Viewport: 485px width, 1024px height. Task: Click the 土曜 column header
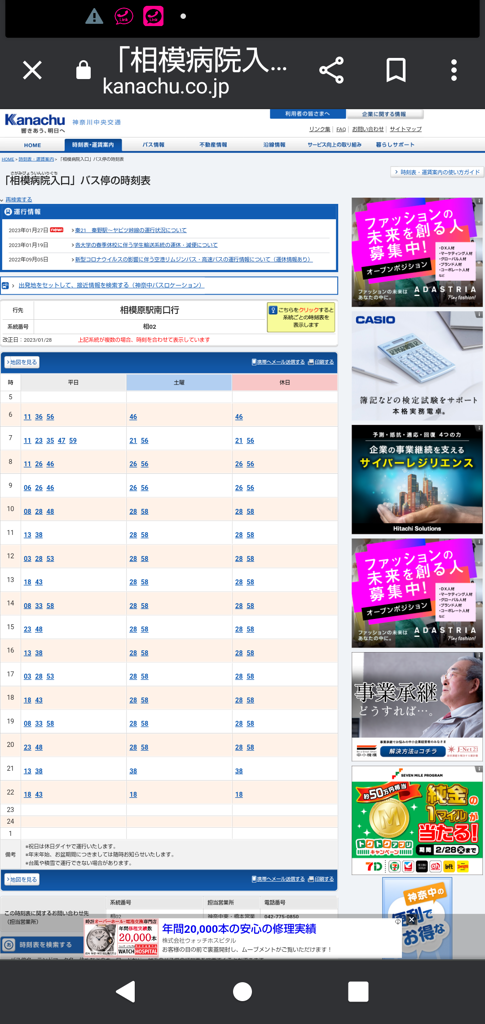pos(180,382)
